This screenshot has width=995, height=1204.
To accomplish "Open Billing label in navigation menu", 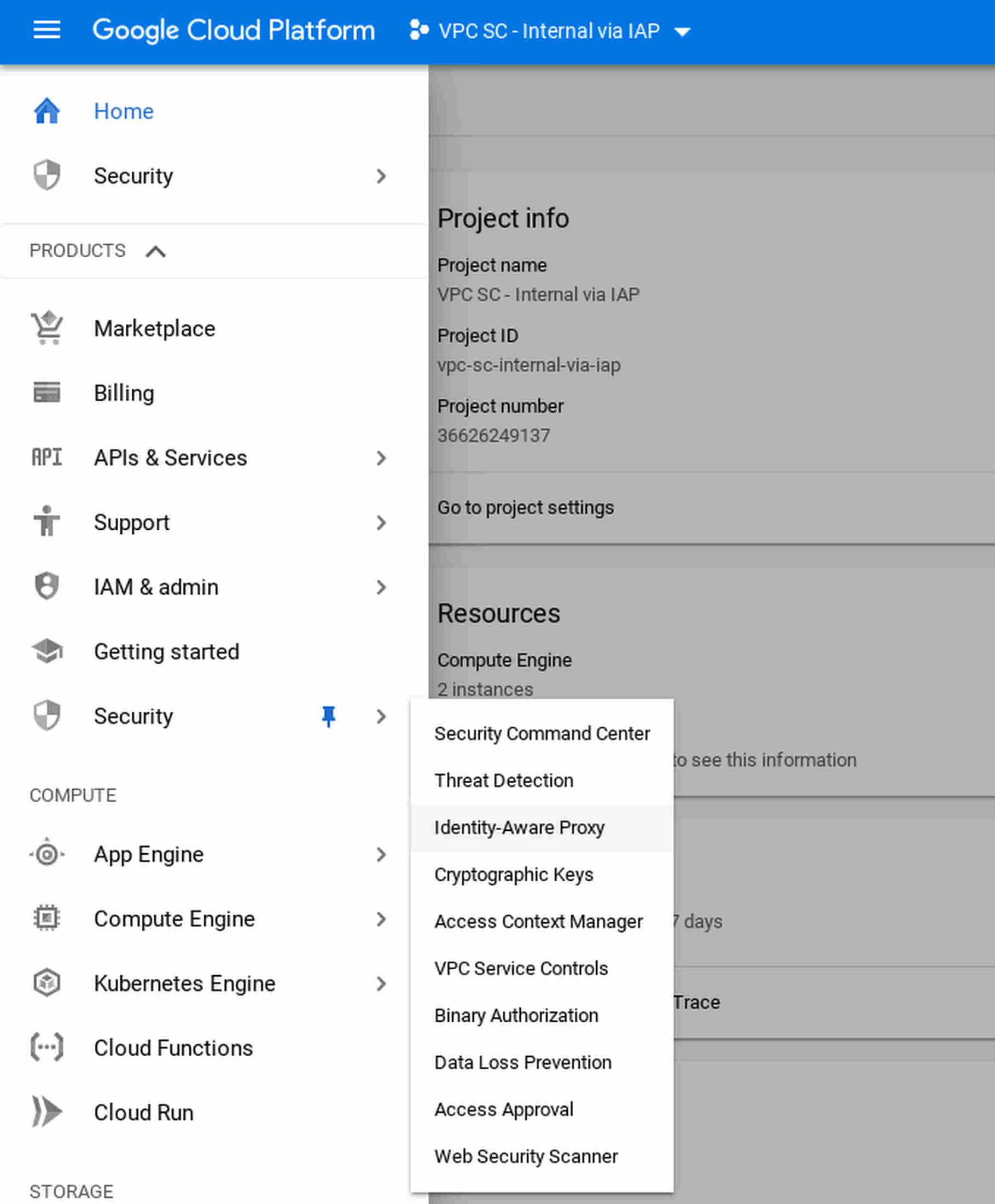I will (124, 393).
